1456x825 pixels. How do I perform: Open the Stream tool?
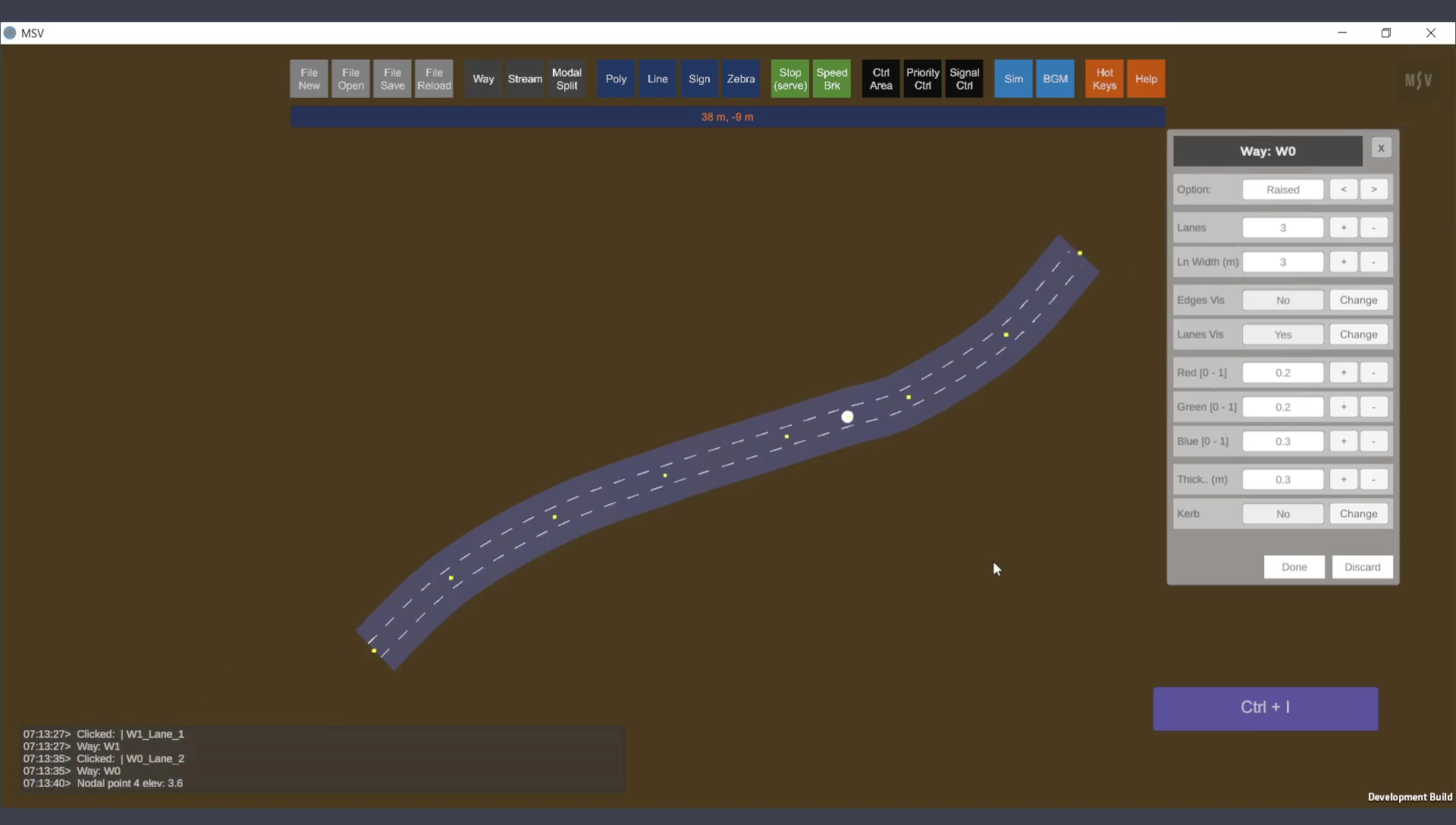525,79
